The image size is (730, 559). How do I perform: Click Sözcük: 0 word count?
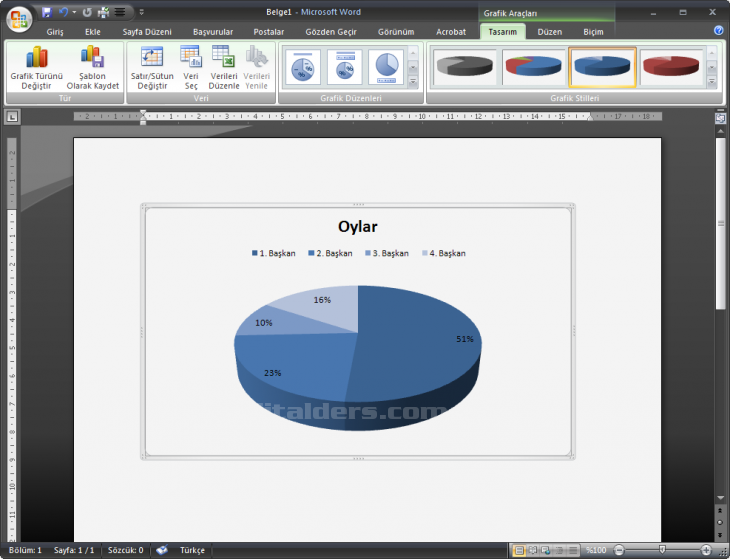(126, 550)
